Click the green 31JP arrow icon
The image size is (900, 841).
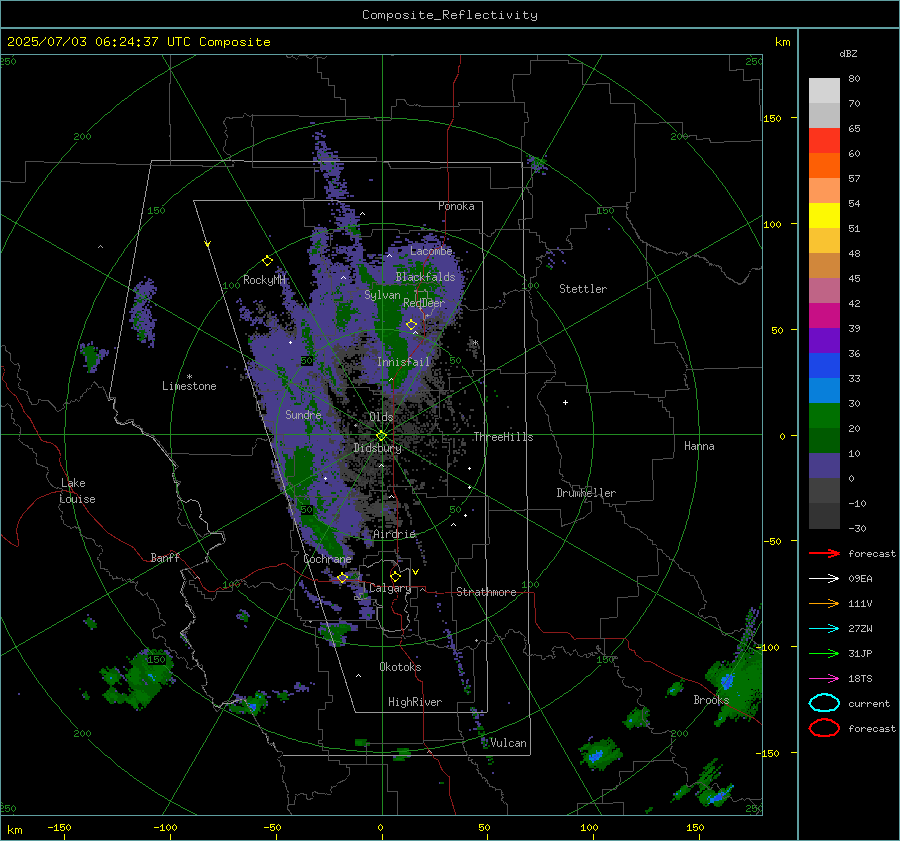[x=824, y=653]
